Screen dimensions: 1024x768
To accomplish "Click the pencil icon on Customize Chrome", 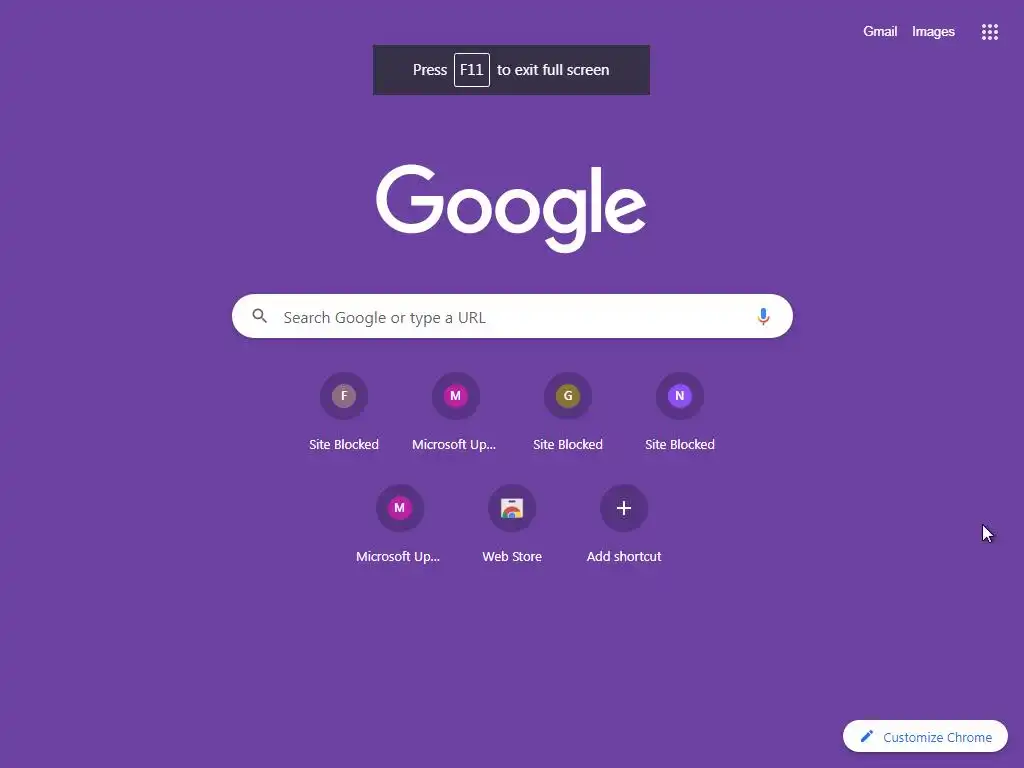I will click(x=867, y=737).
